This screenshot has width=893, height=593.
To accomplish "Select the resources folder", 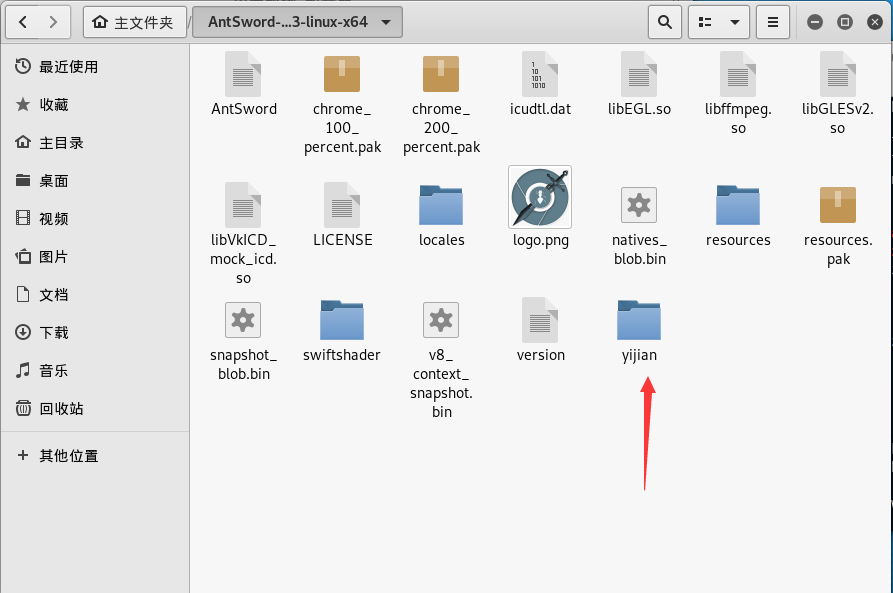I will click(x=738, y=215).
